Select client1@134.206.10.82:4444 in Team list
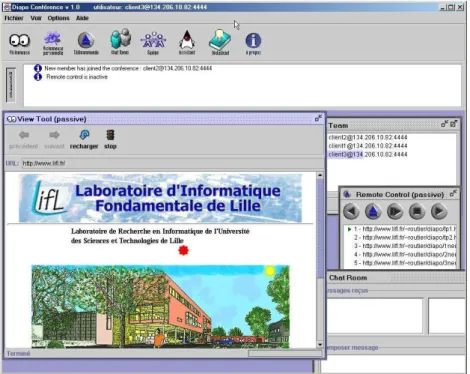Viewport: 470px width, 374px height. (x=368, y=146)
